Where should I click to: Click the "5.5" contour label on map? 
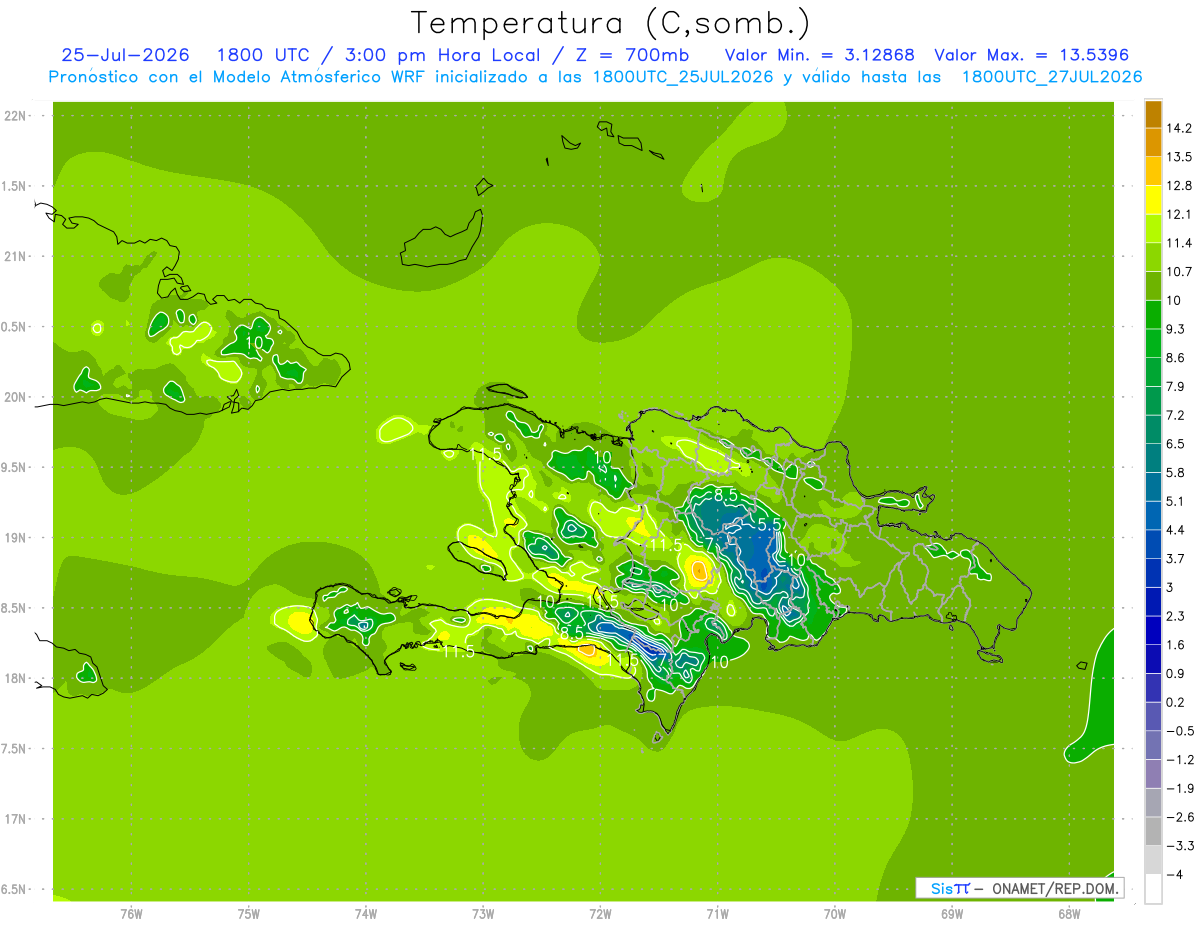tap(768, 525)
